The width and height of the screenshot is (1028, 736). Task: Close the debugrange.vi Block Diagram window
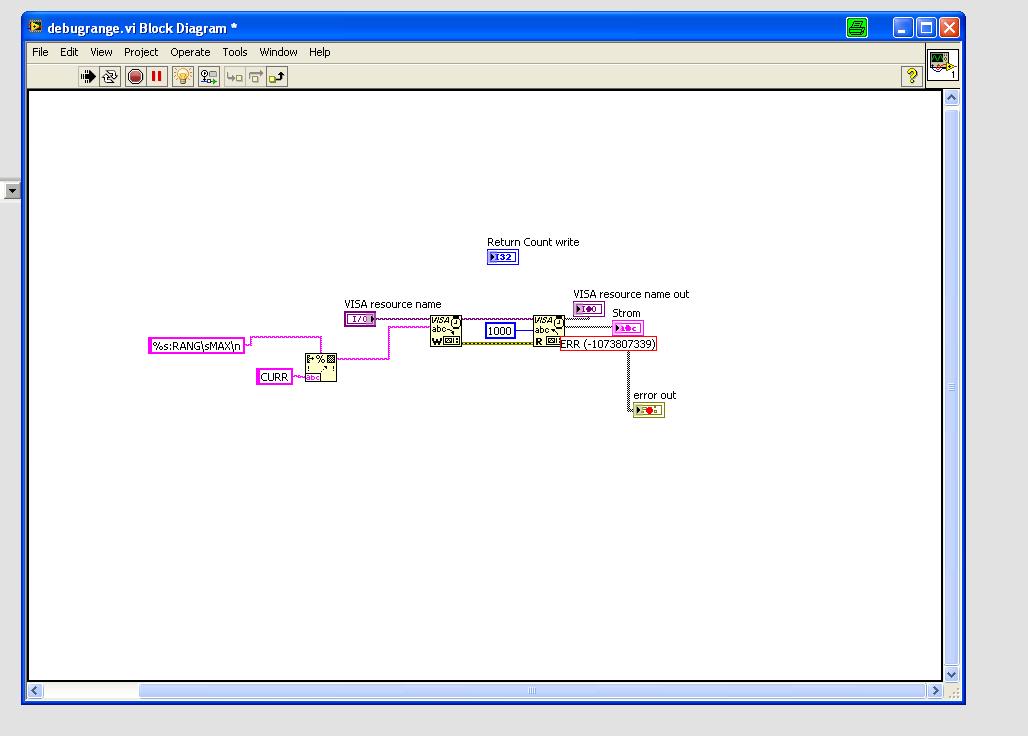[x=949, y=28]
